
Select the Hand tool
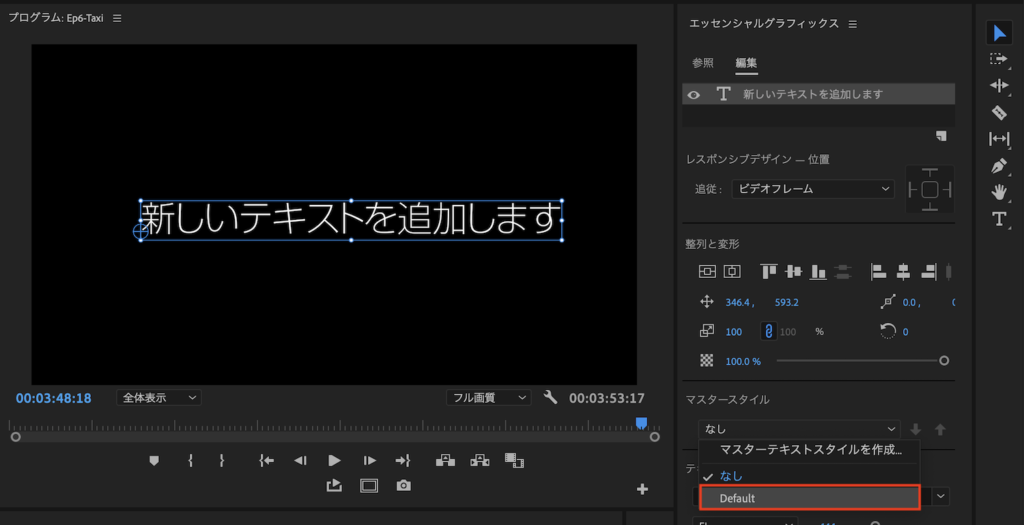999,192
